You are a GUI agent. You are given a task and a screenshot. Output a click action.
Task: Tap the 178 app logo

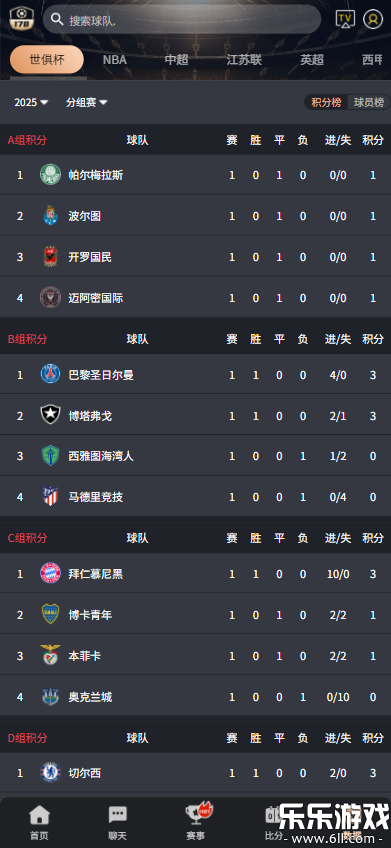pyautogui.click(x=22, y=19)
